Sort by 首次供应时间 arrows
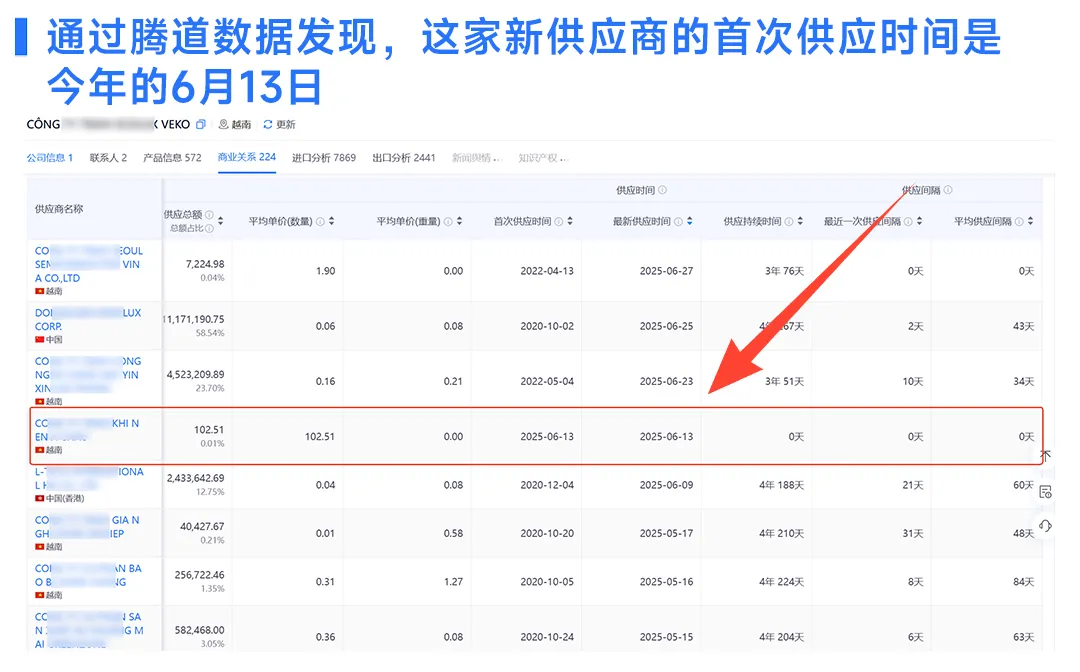The height and width of the screenshot is (672, 1080). pos(570,221)
